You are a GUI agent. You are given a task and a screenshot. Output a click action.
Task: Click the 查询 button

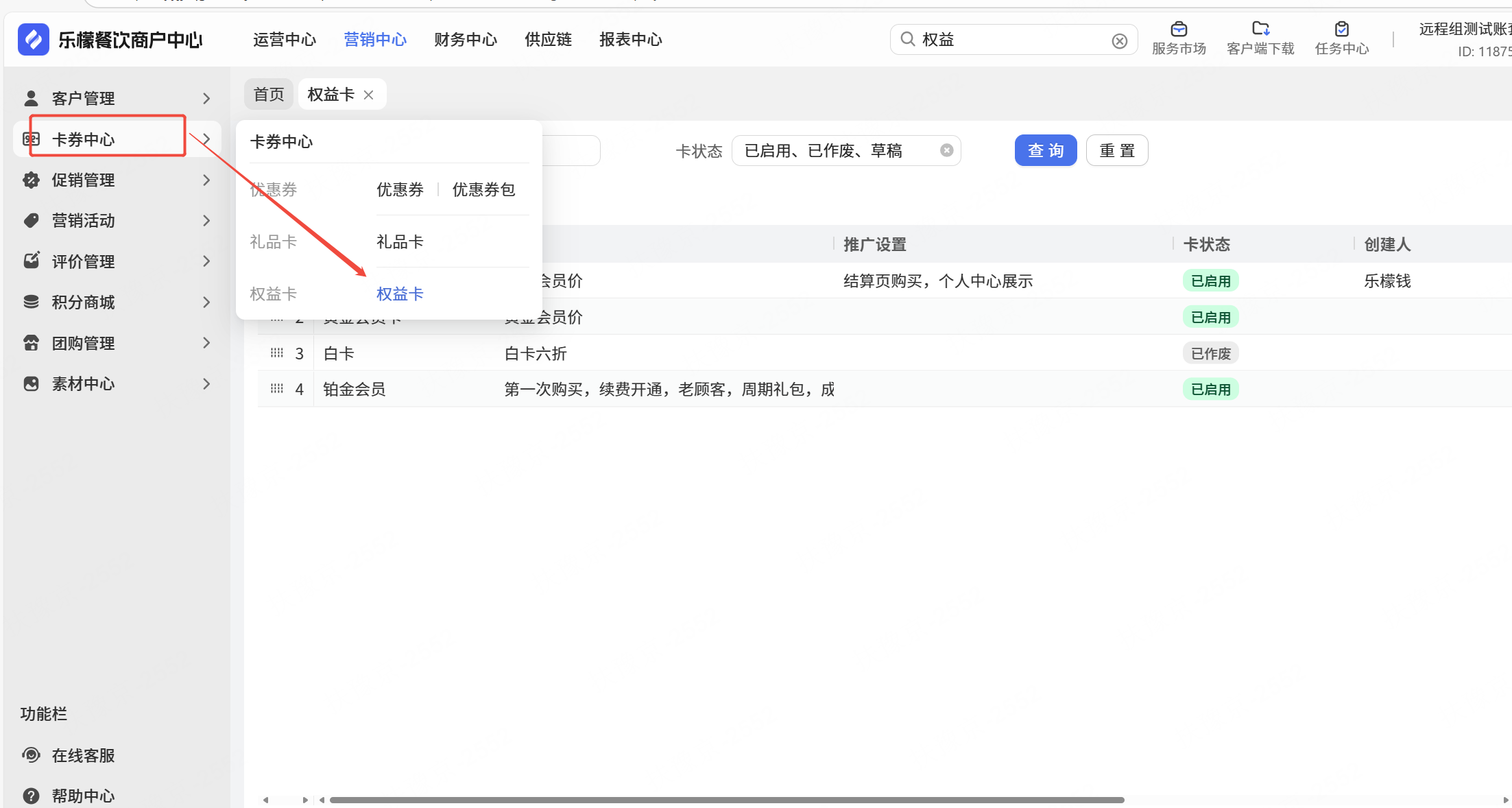[1045, 150]
